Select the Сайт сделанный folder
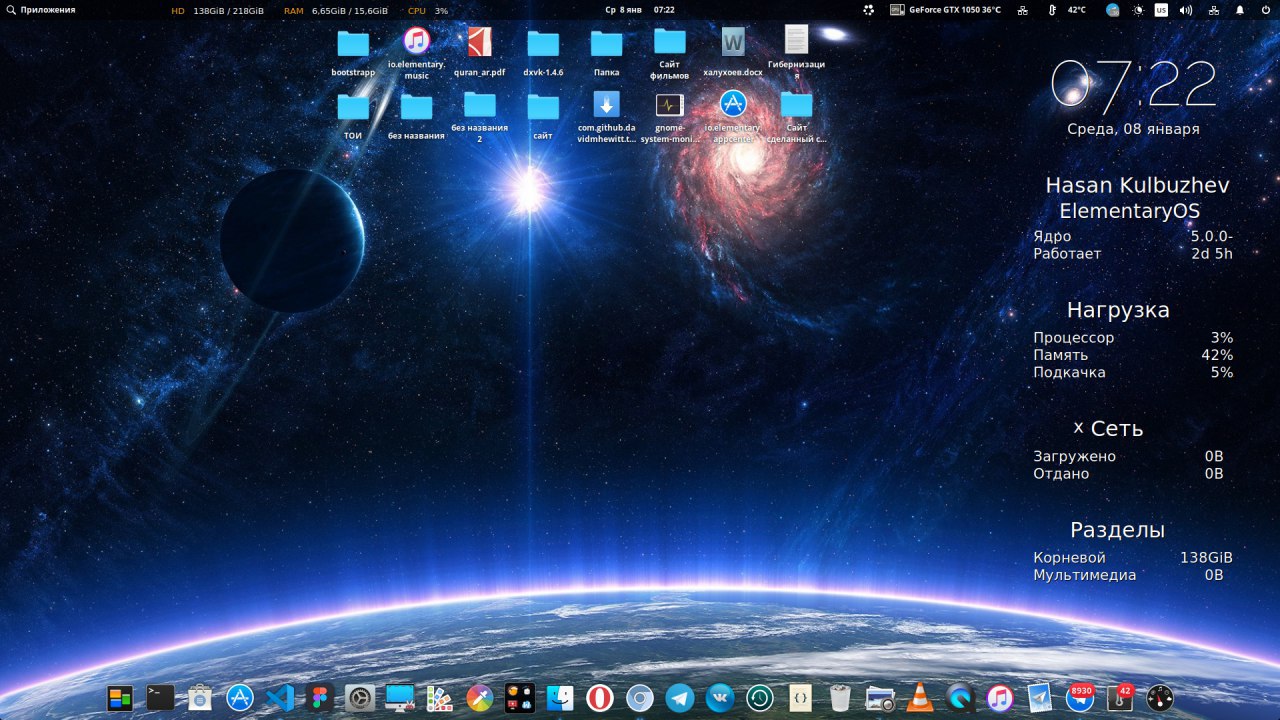Screen dimensions: 1280x720 (796, 116)
